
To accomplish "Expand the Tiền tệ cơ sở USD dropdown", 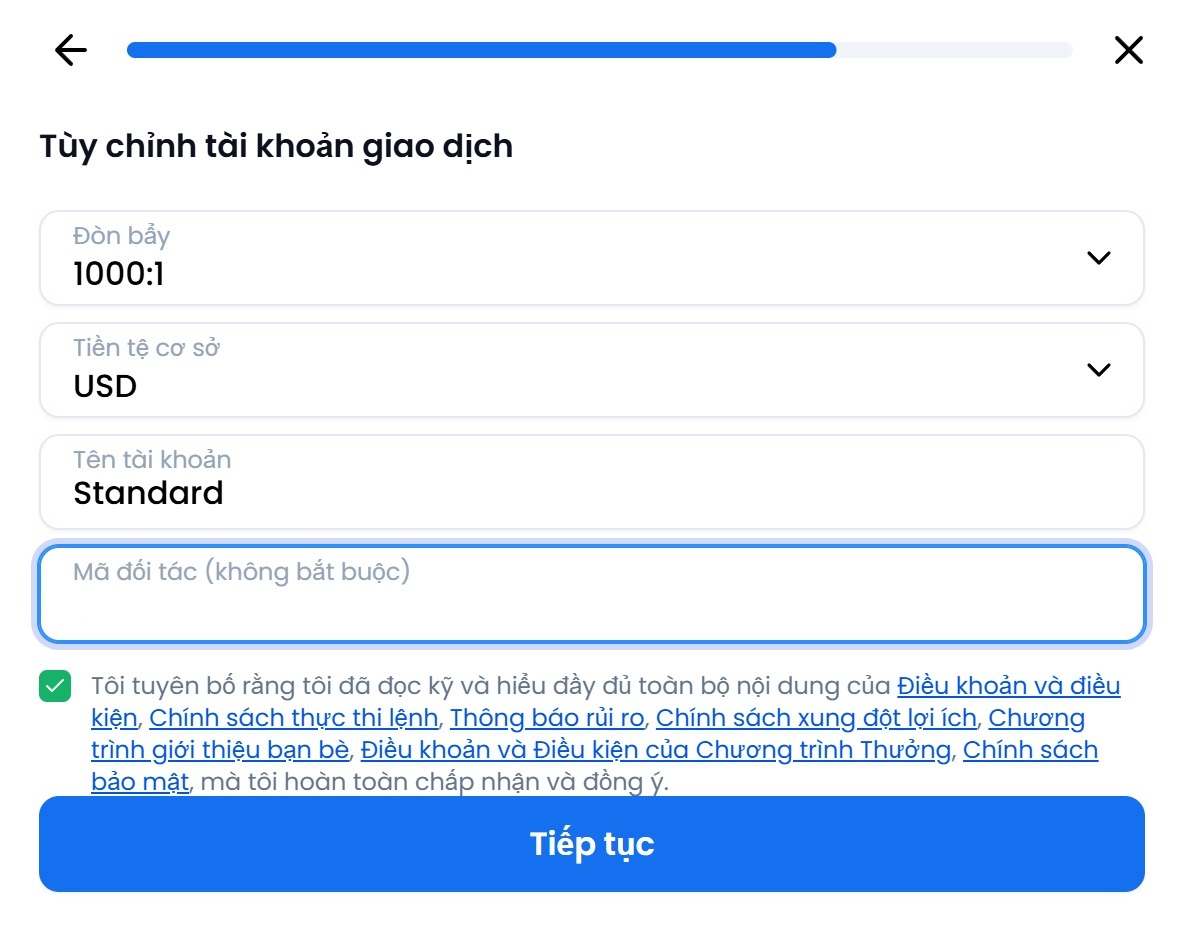I will click(590, 370).
